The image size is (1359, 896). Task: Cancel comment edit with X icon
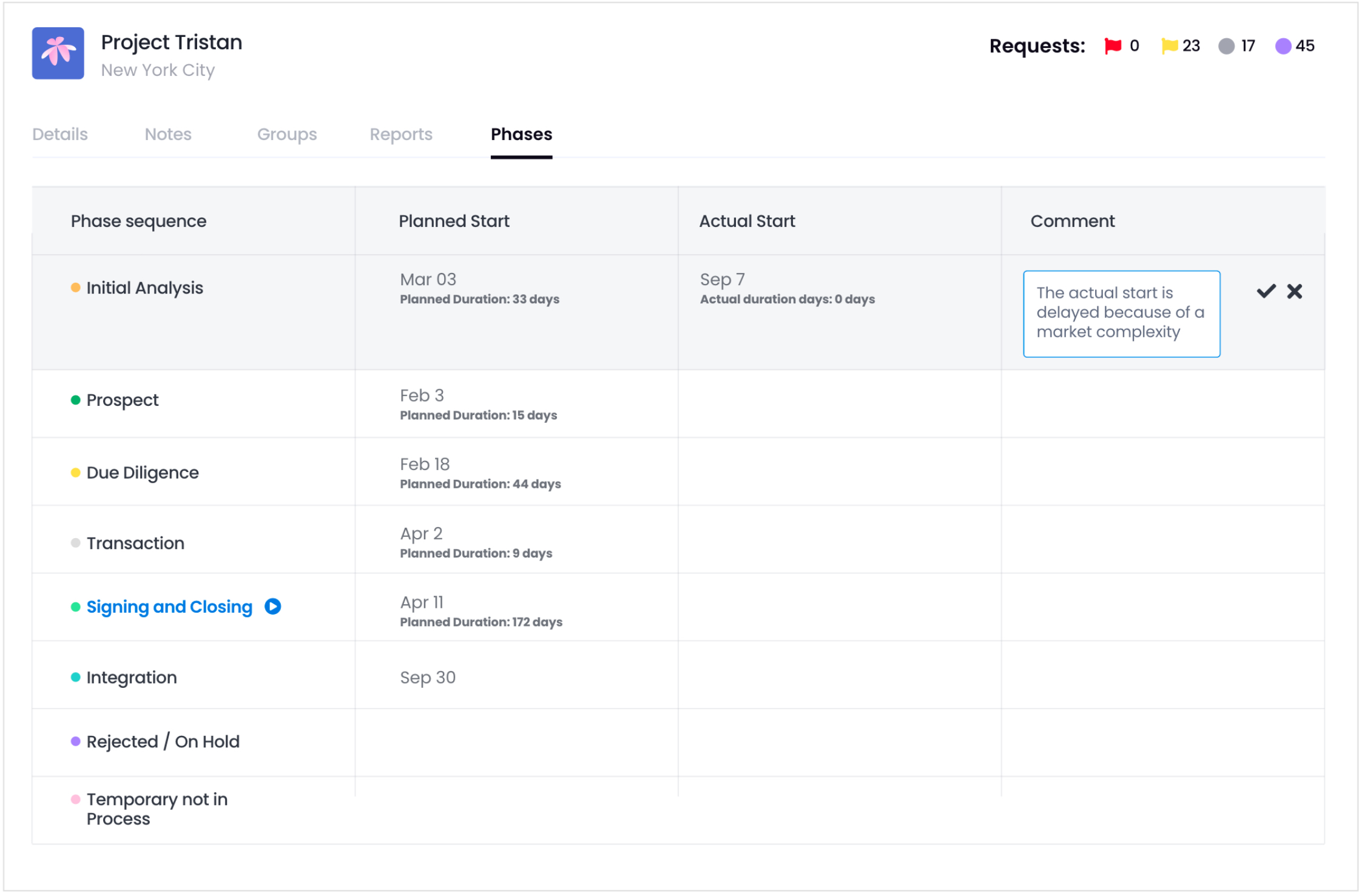tap(1294, 291)
